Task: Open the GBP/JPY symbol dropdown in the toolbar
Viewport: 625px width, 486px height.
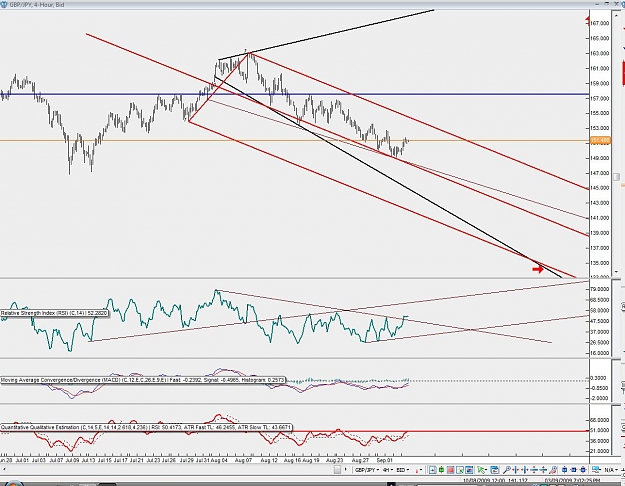Action: pyautogui.click(x=367, y=470)
